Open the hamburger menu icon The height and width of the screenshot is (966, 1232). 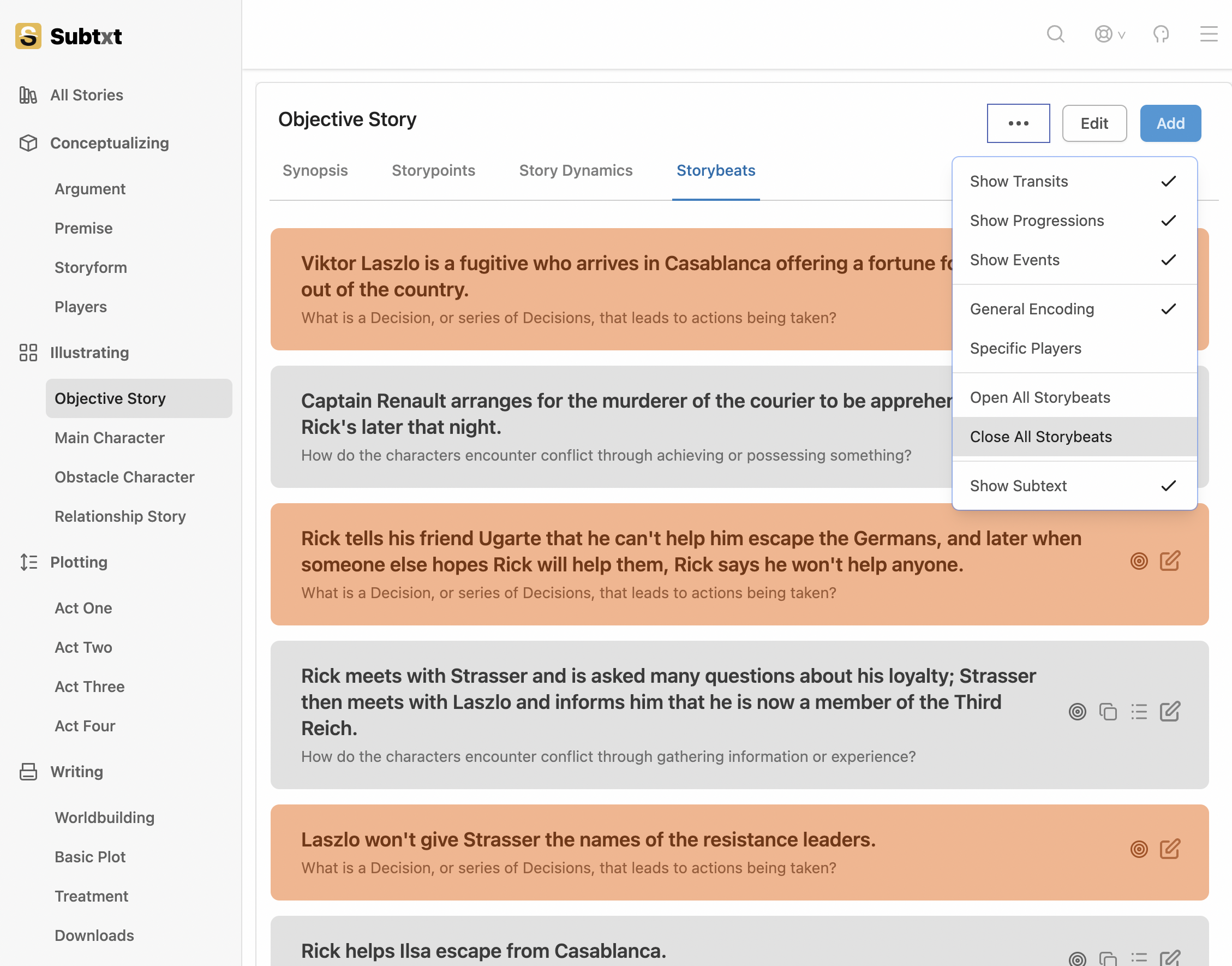(x=1208, y=34)
